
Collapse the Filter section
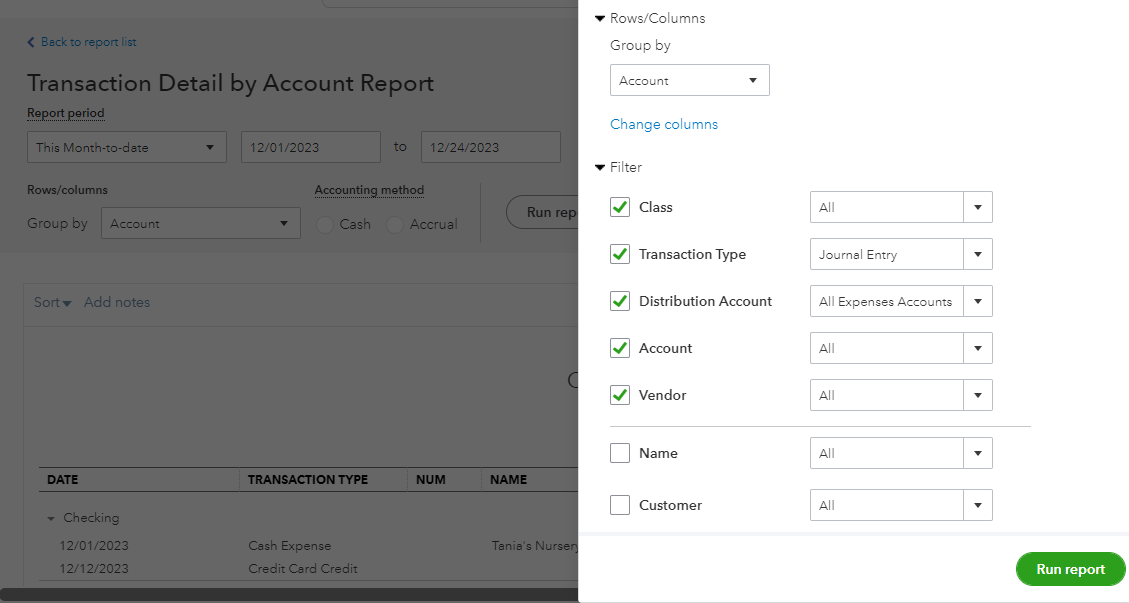point(600,167)
